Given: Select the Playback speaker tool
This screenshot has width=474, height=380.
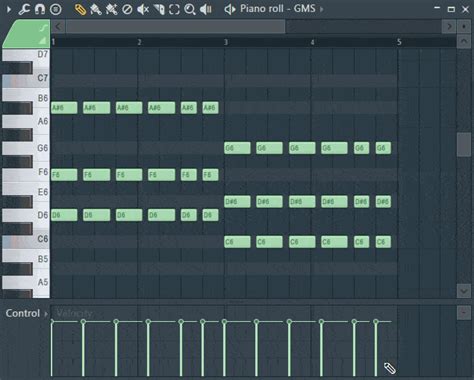Looking at the screenshot, I should click(x=206, y=9).
